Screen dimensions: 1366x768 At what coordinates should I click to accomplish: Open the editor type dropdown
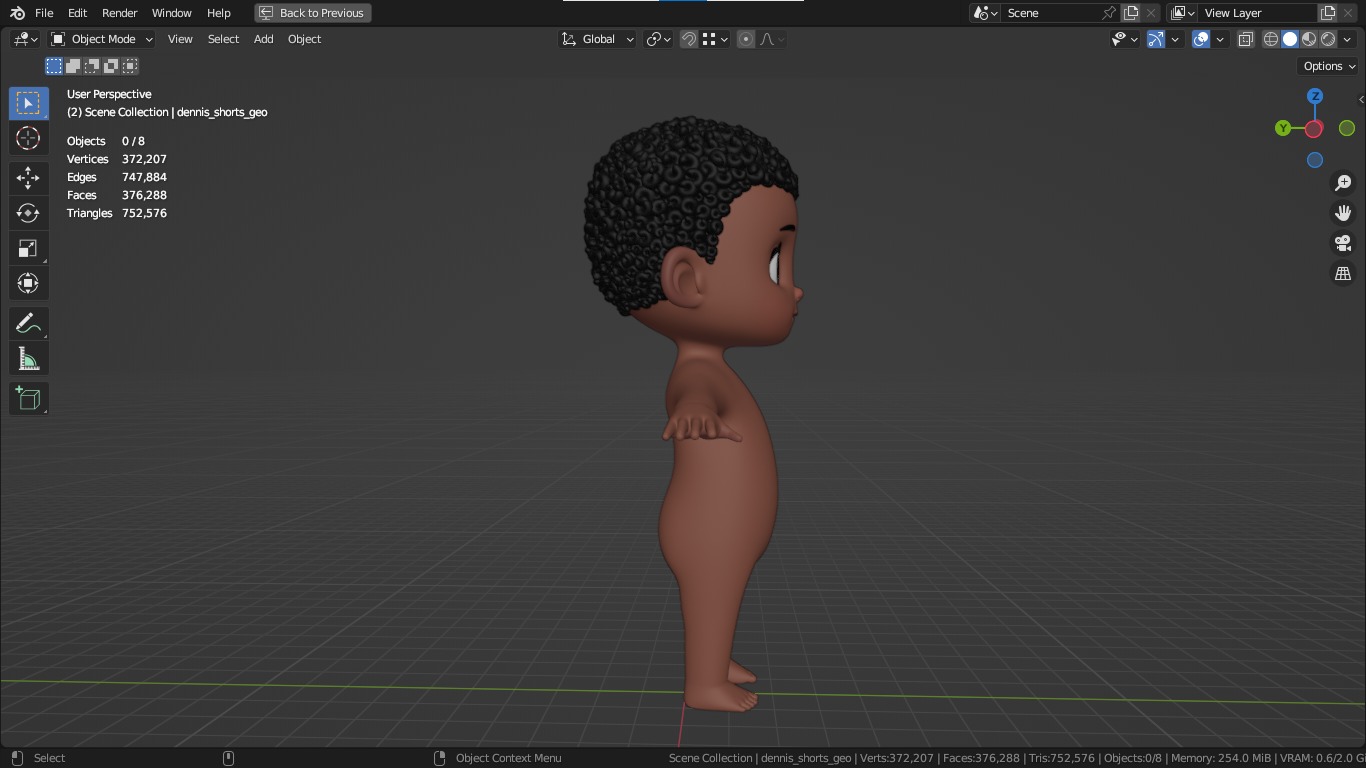click(25, 39)
